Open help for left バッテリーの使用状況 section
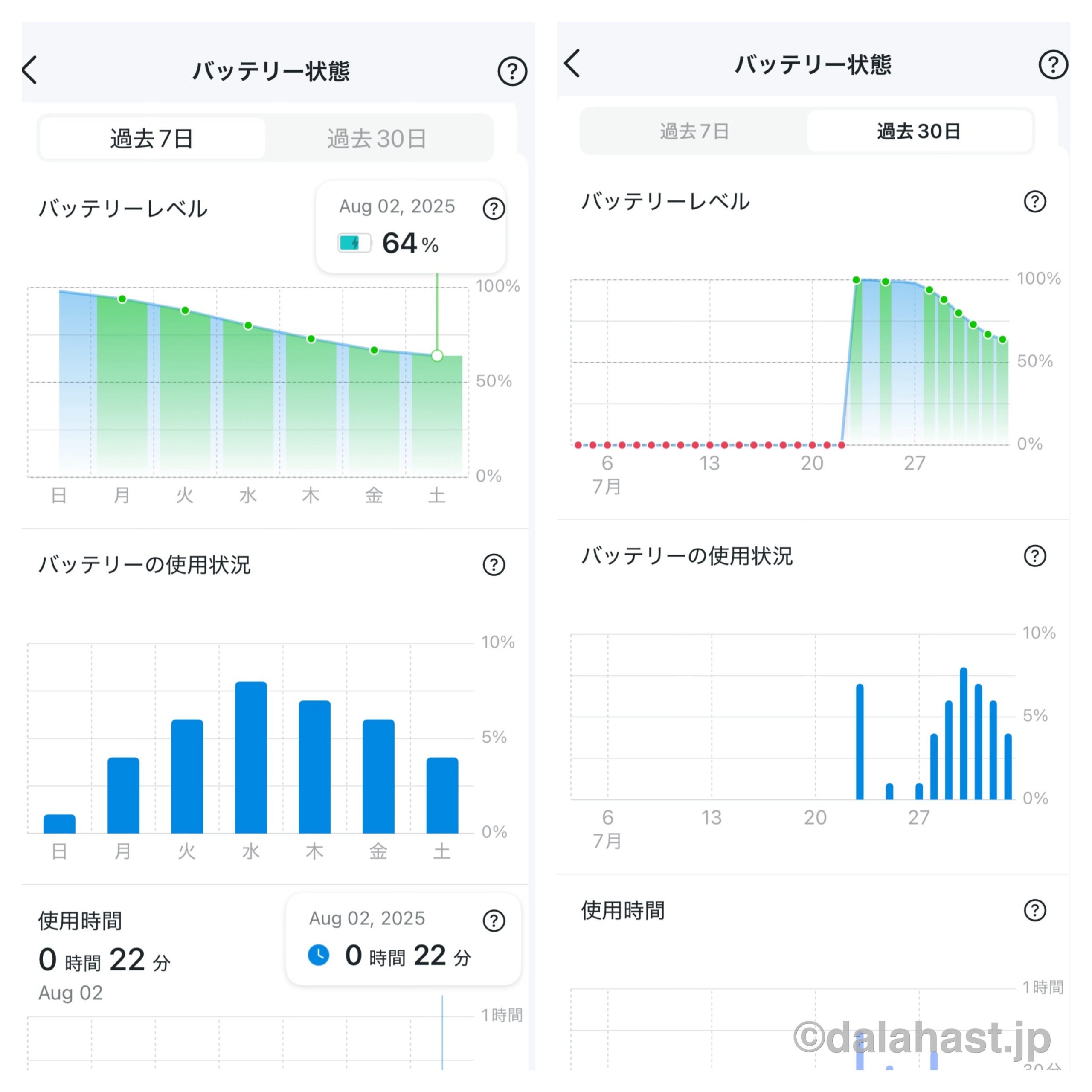This screenshot has height=1092, width=1092. (x=494, y=564)
